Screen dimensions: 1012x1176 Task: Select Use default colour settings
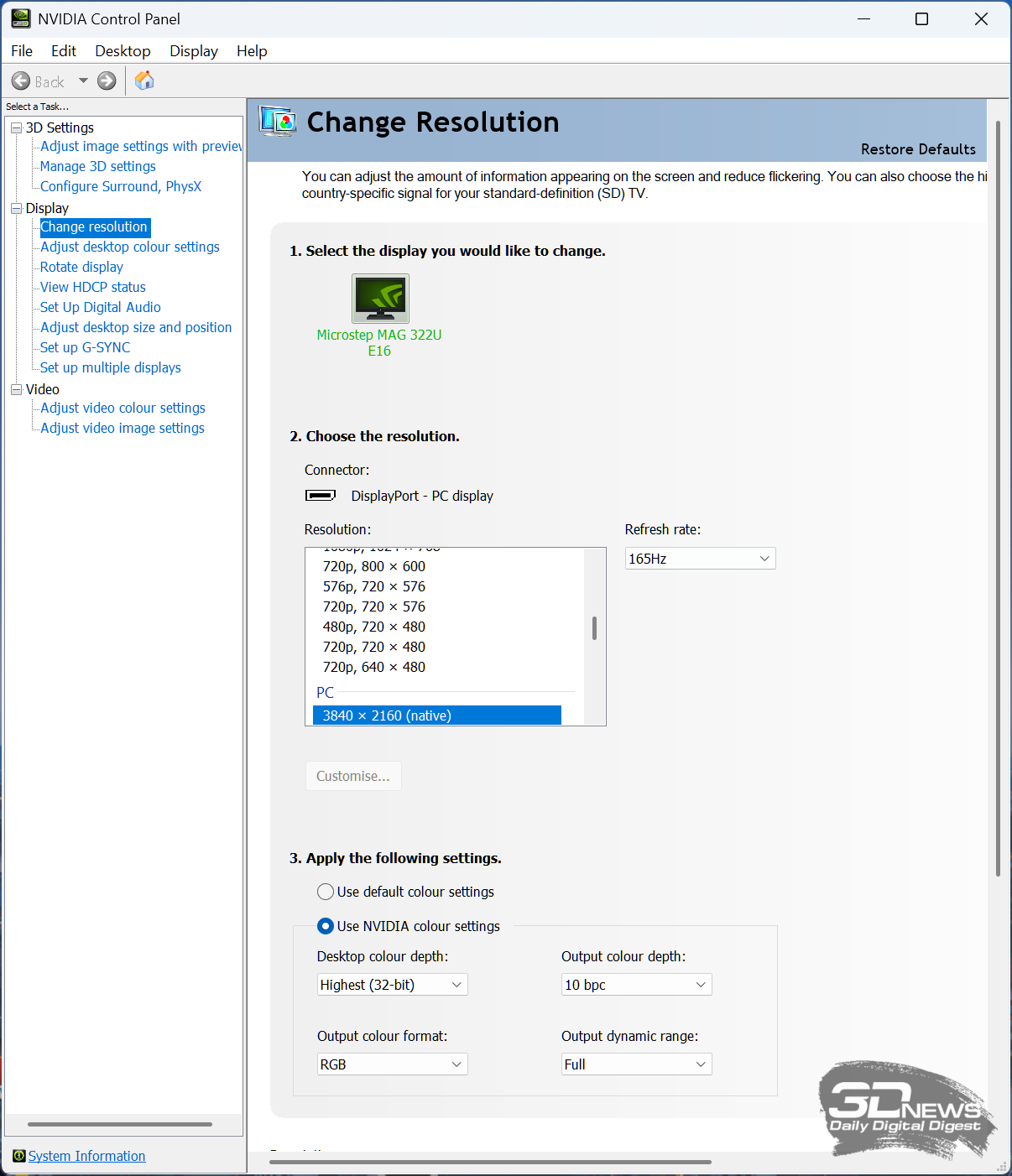[x=326, y=892]
